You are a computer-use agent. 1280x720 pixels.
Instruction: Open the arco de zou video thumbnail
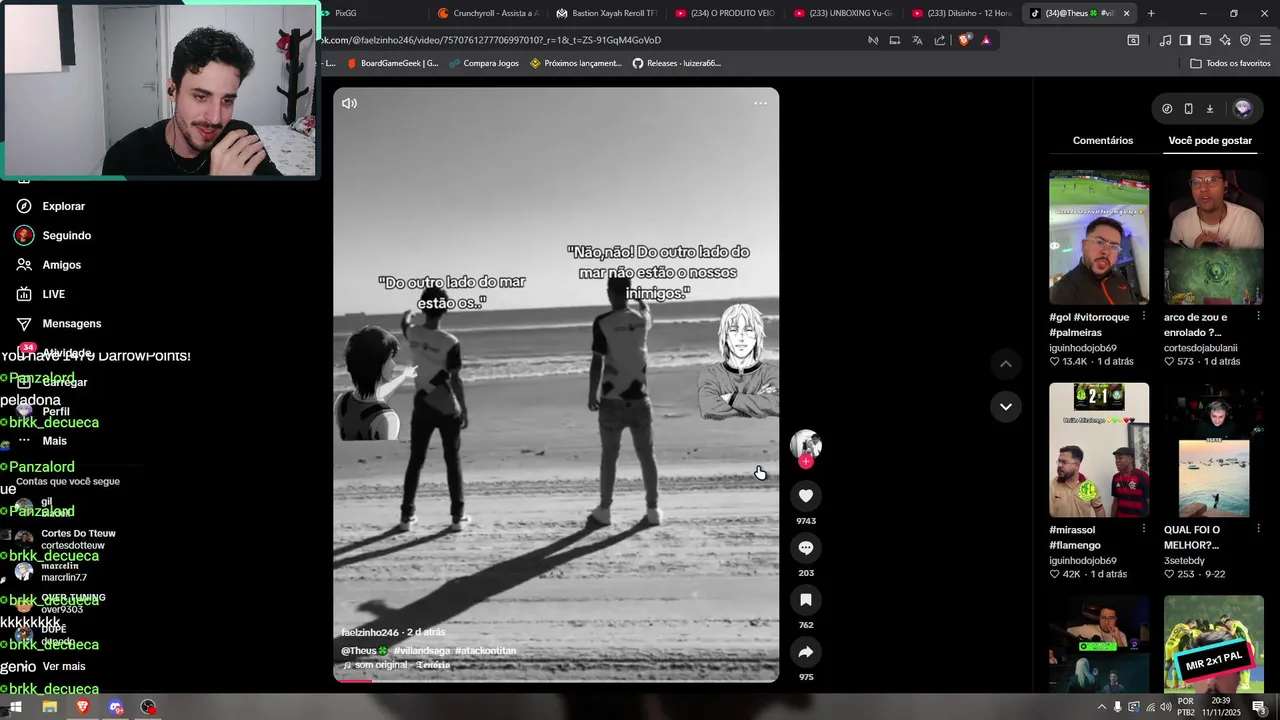pyautogui.click(x=1213, y=237)
